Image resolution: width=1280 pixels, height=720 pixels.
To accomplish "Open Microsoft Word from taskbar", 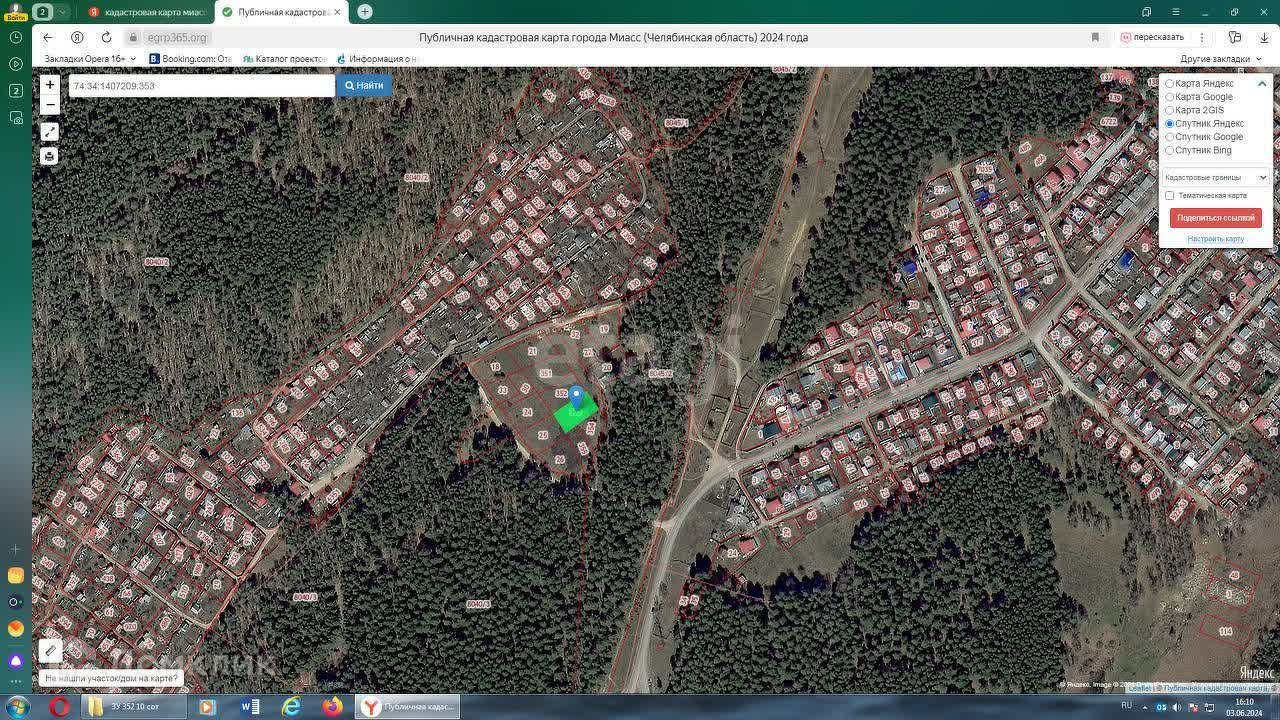I will (x=250, y=707).
